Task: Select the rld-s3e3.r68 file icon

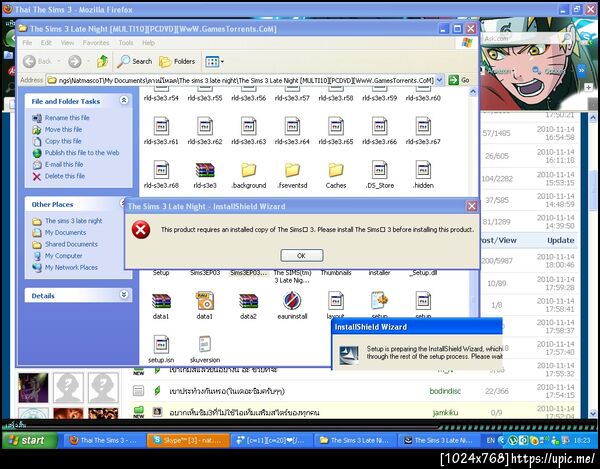Action: point(161,170)
